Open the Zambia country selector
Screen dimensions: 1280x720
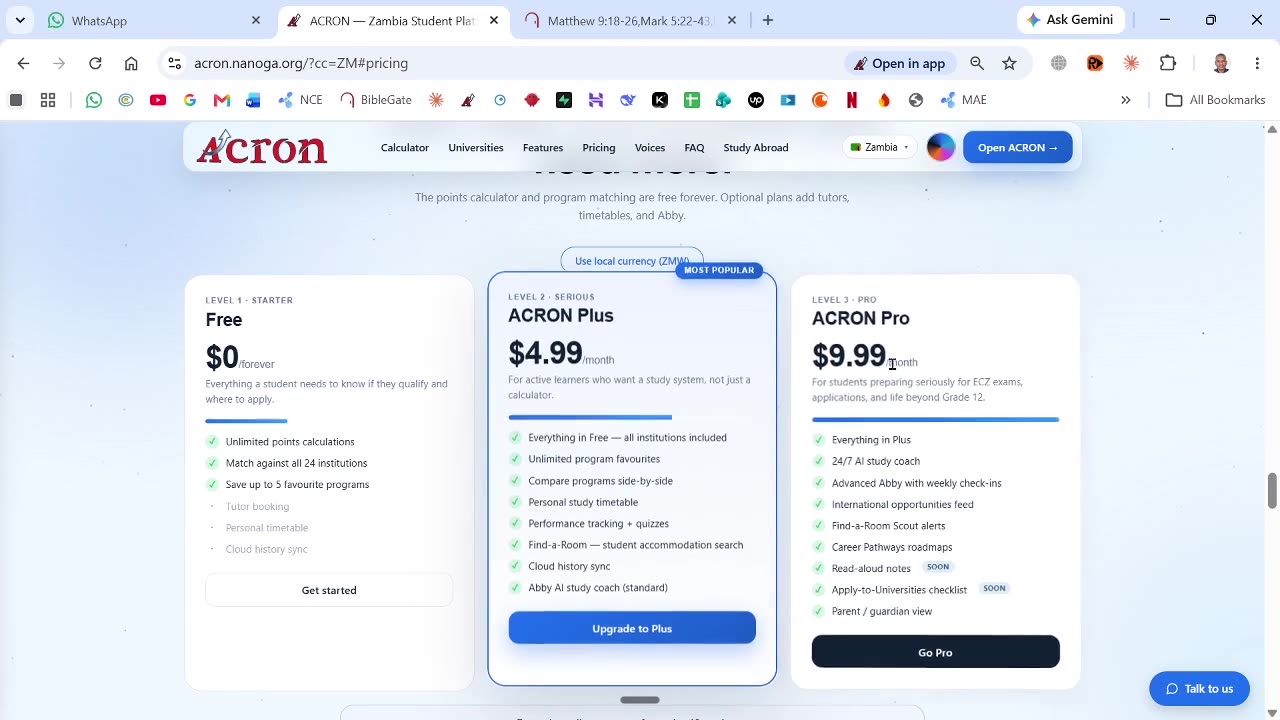point(879,147)
